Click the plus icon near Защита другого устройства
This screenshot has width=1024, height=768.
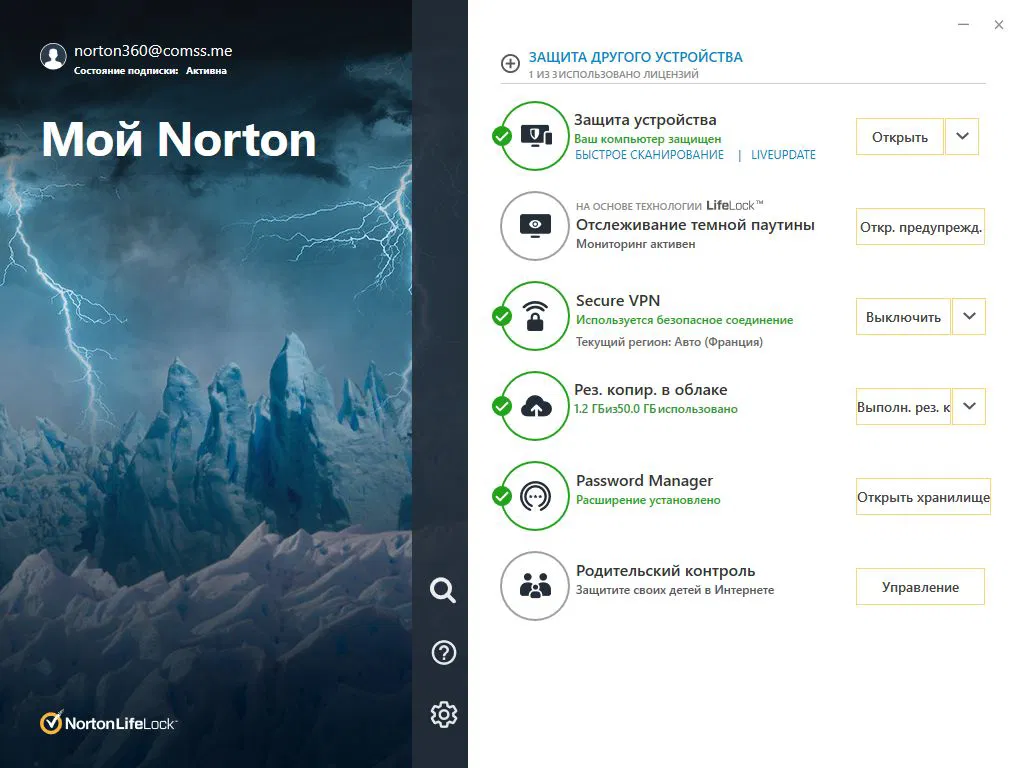point(509,63)
